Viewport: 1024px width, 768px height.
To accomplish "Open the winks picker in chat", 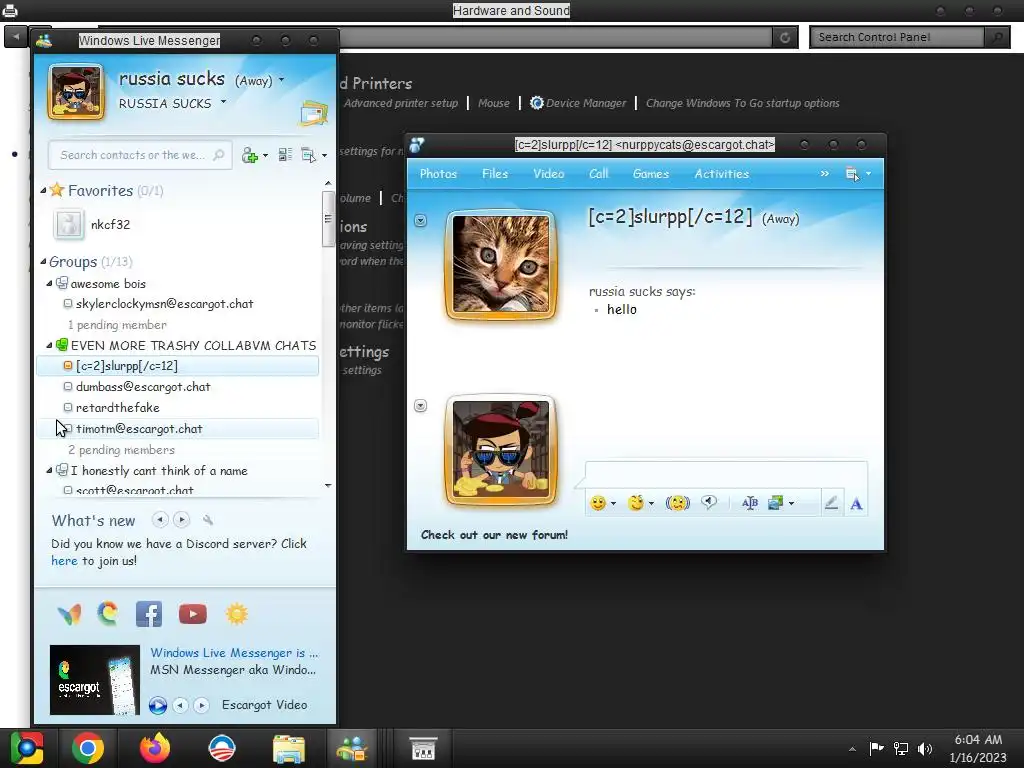I will tap(635, 503).
